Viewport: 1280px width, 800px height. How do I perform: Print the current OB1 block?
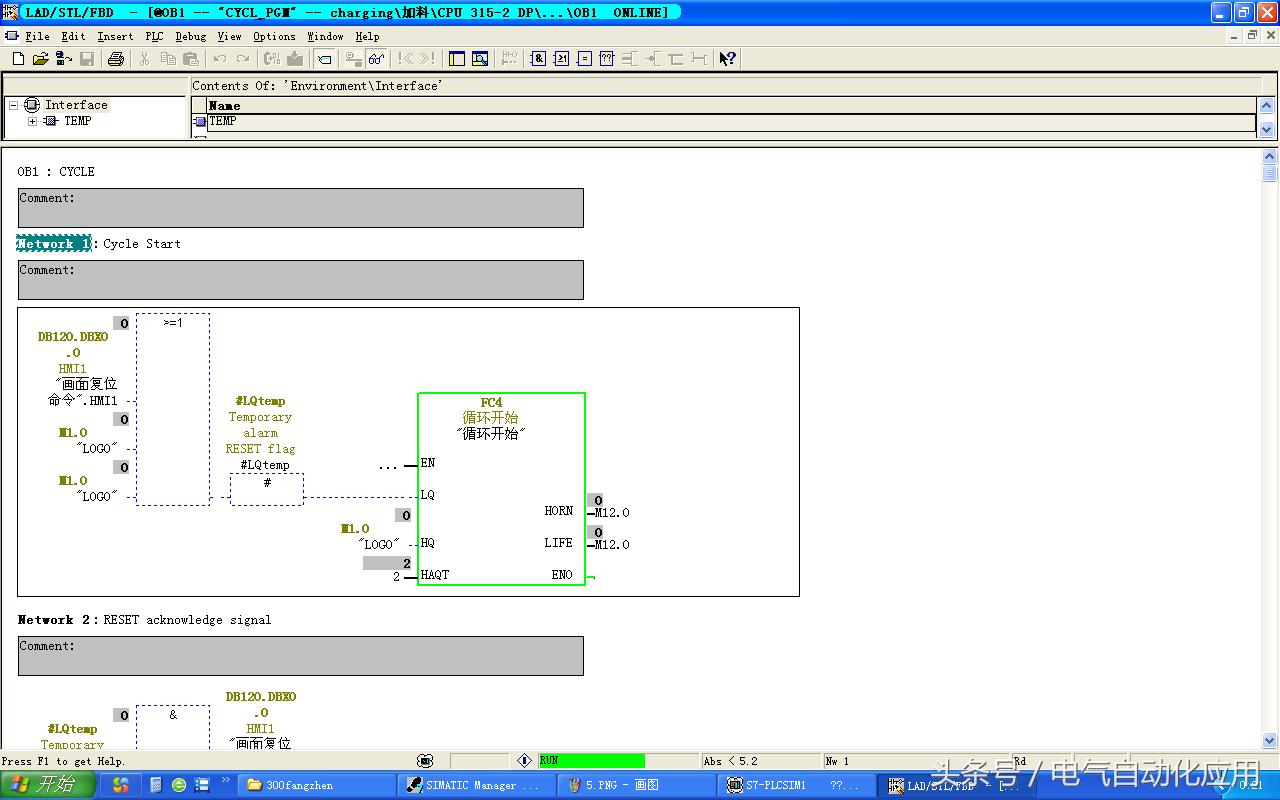(115, 58)
